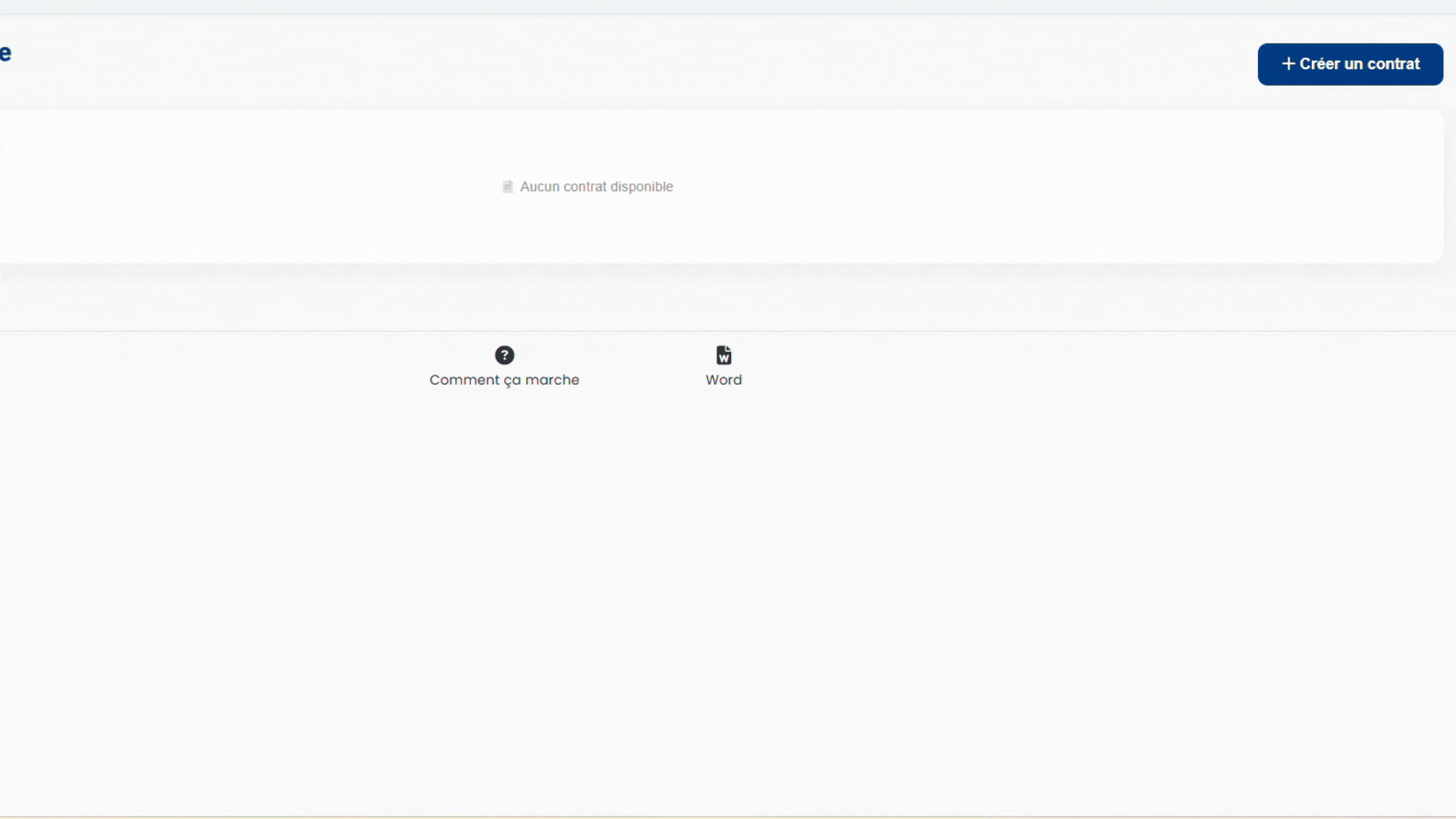Screen dimensions: 1456x819
Task: Click the word 'Aucun' in the contracts card
Action: coord(539,187)
